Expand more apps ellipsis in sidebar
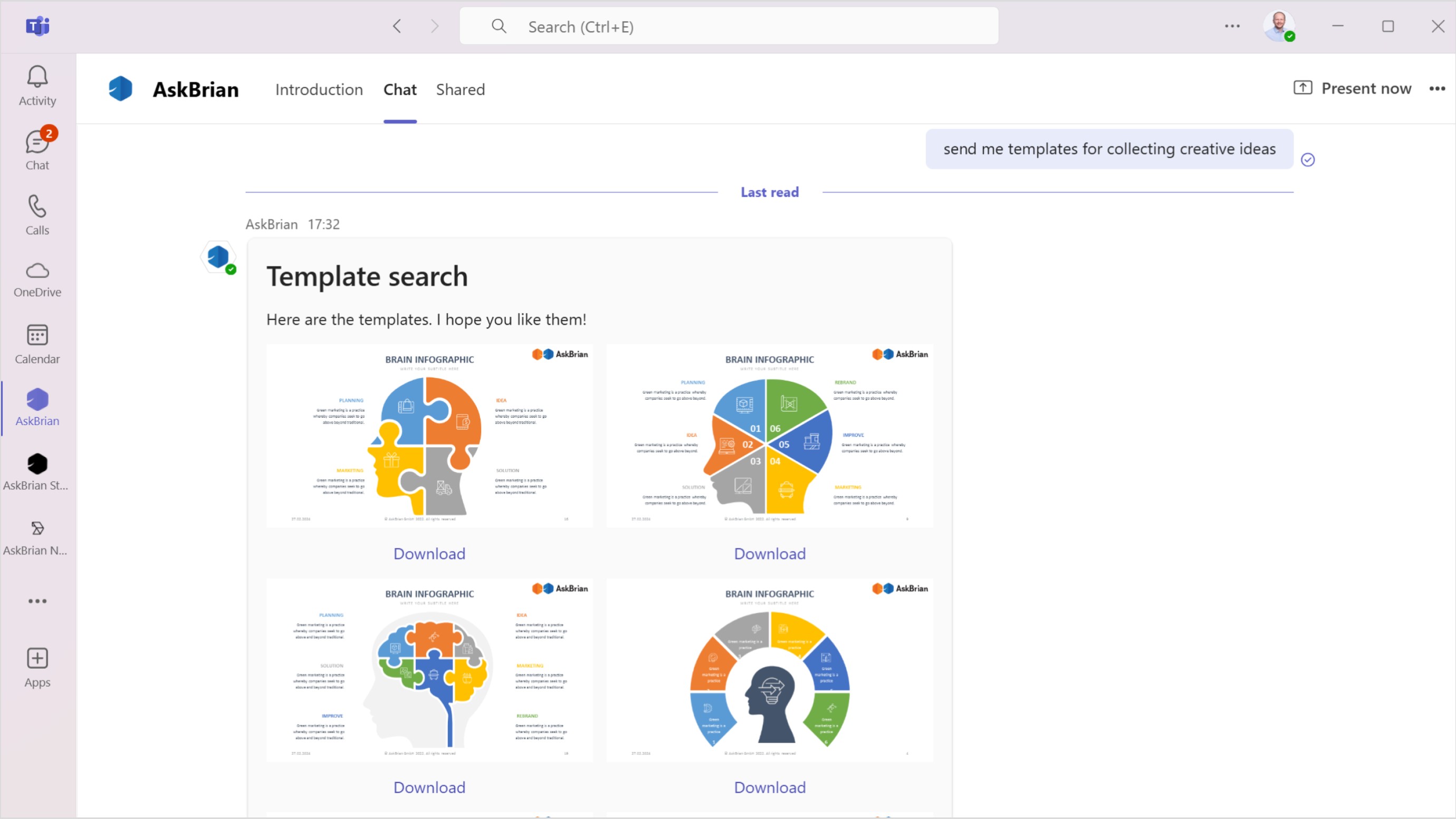The height and width of the screenshot is (819, 1456). tap(37, 601)
